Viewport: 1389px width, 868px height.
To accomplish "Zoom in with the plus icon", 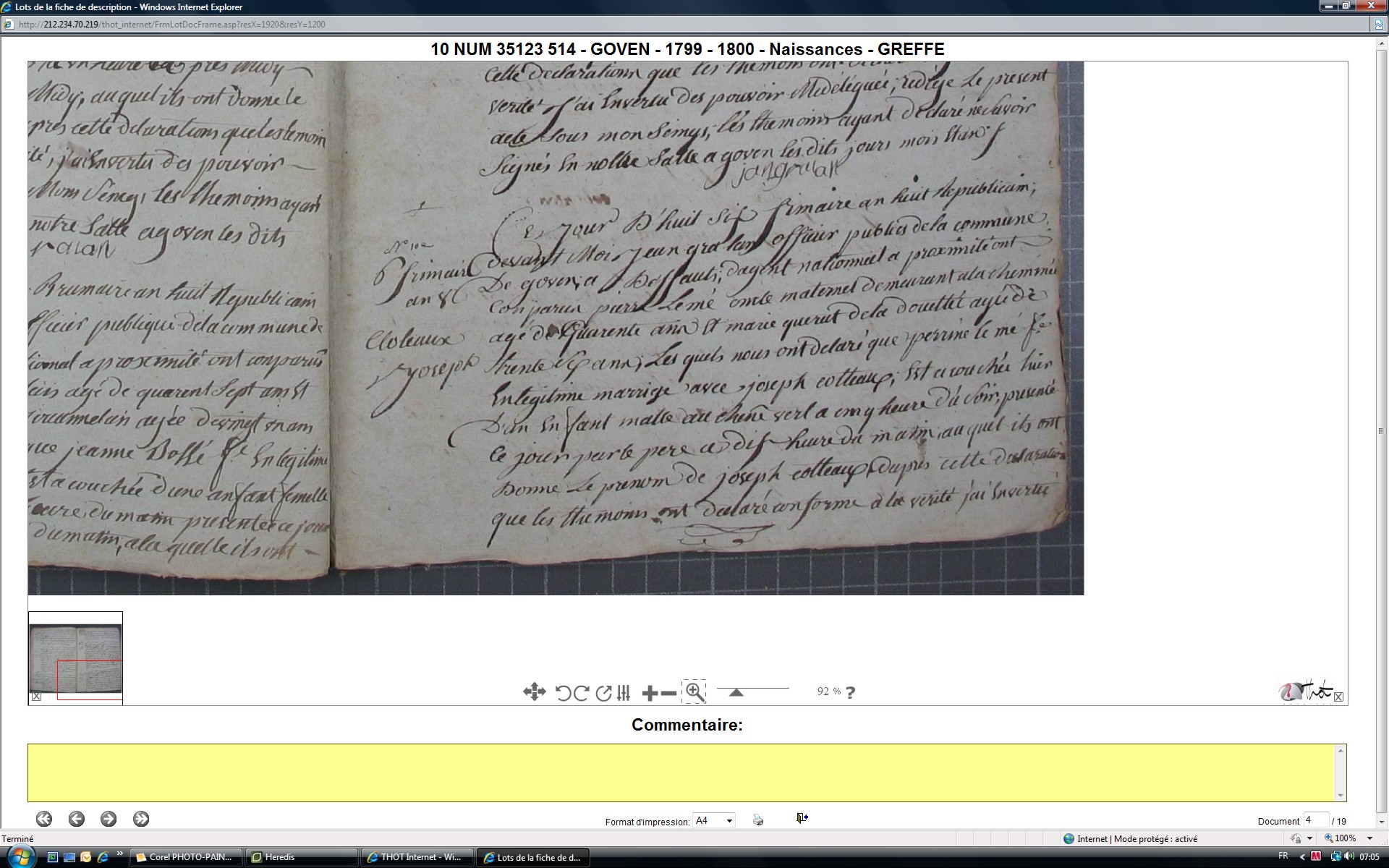I will pos(649,693).
